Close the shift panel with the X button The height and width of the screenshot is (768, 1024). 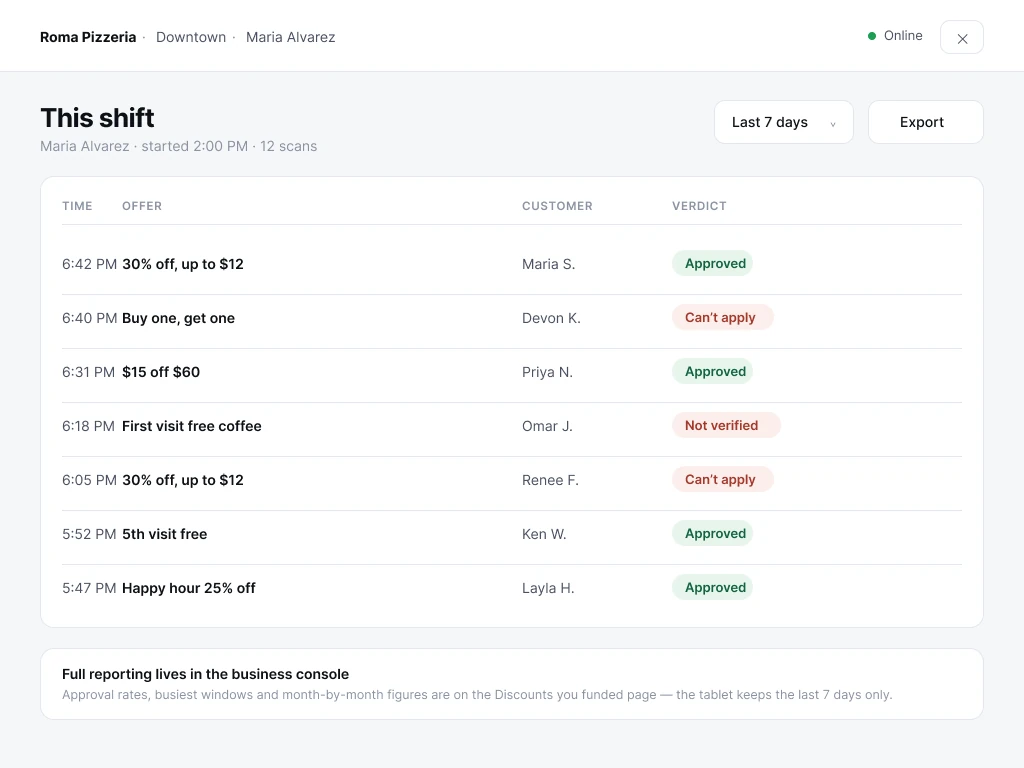click(961, 37)
